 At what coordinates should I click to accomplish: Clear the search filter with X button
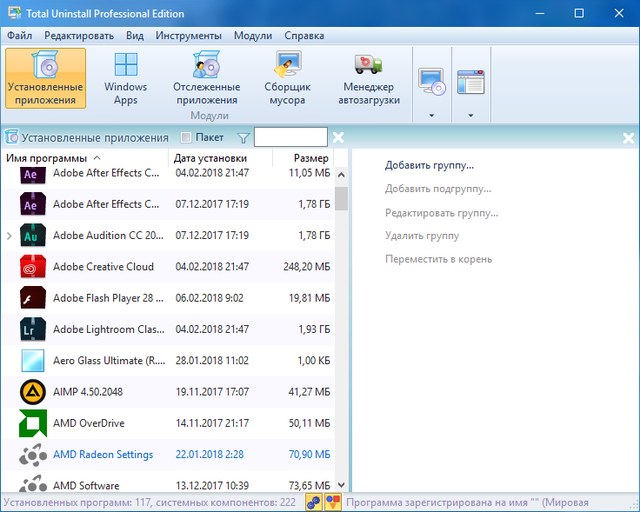tap(338, 138)
